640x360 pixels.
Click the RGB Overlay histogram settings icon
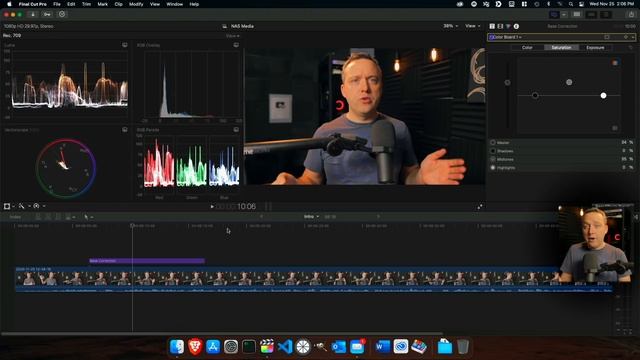[x=236, y=45]
